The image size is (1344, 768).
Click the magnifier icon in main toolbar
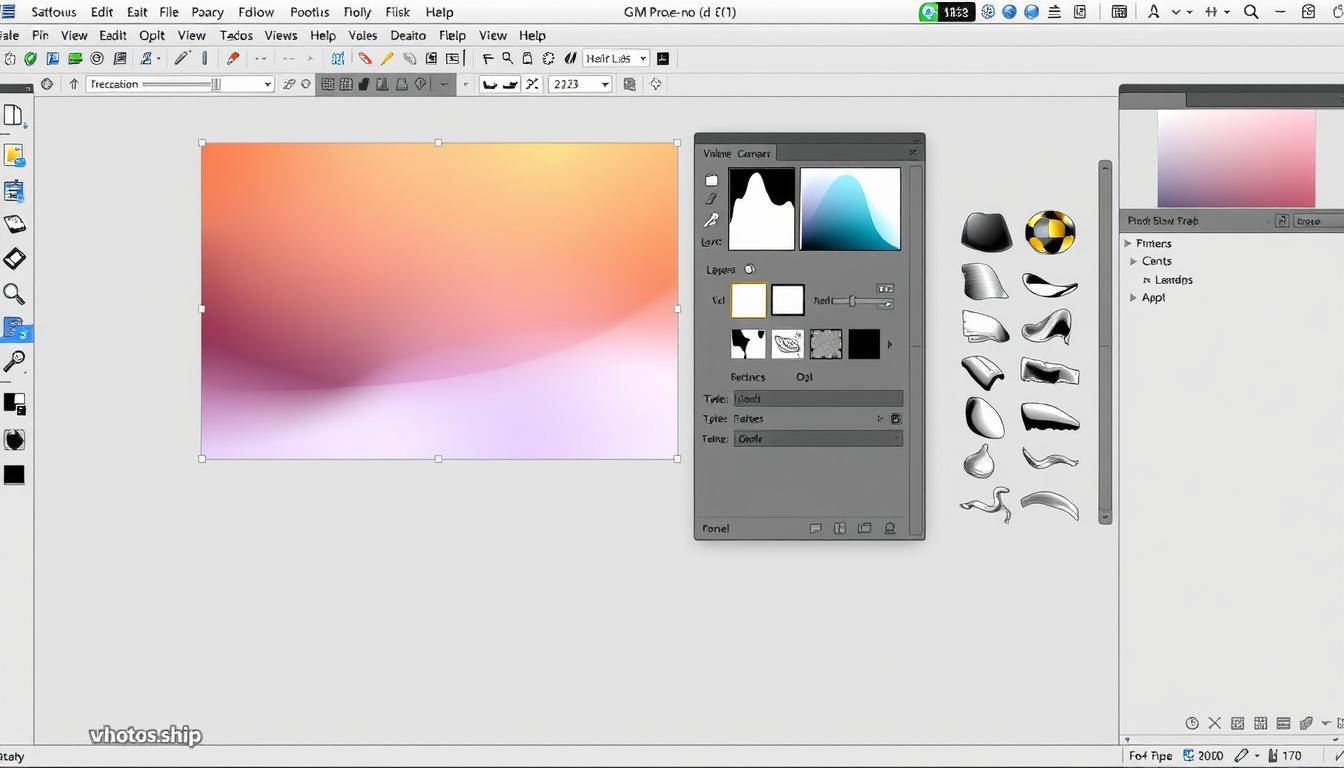(x=507, y=59)
